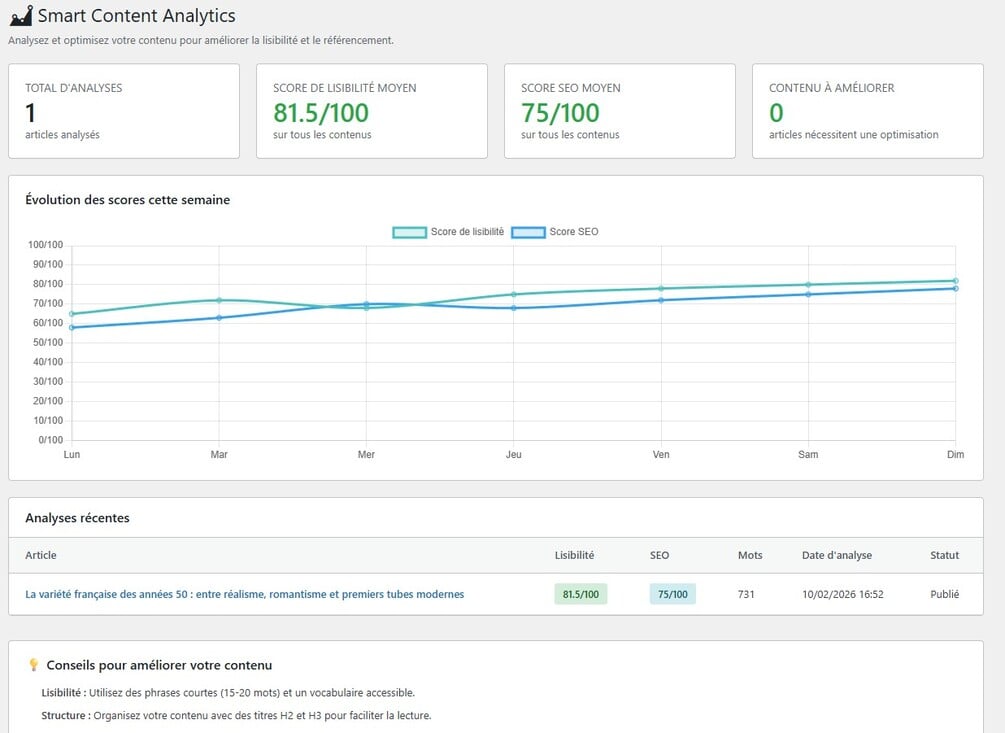Click the Lisibilité column header
1005x733 pixels.
[x=574, y=555]
